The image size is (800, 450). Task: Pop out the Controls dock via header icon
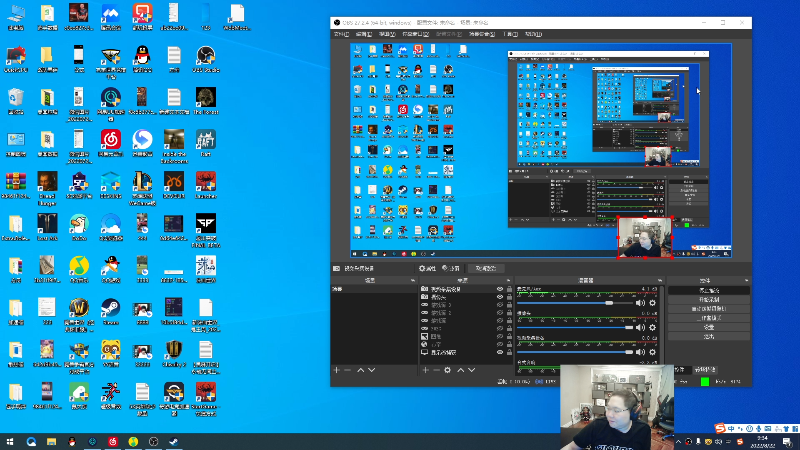(x=746, y=281)
